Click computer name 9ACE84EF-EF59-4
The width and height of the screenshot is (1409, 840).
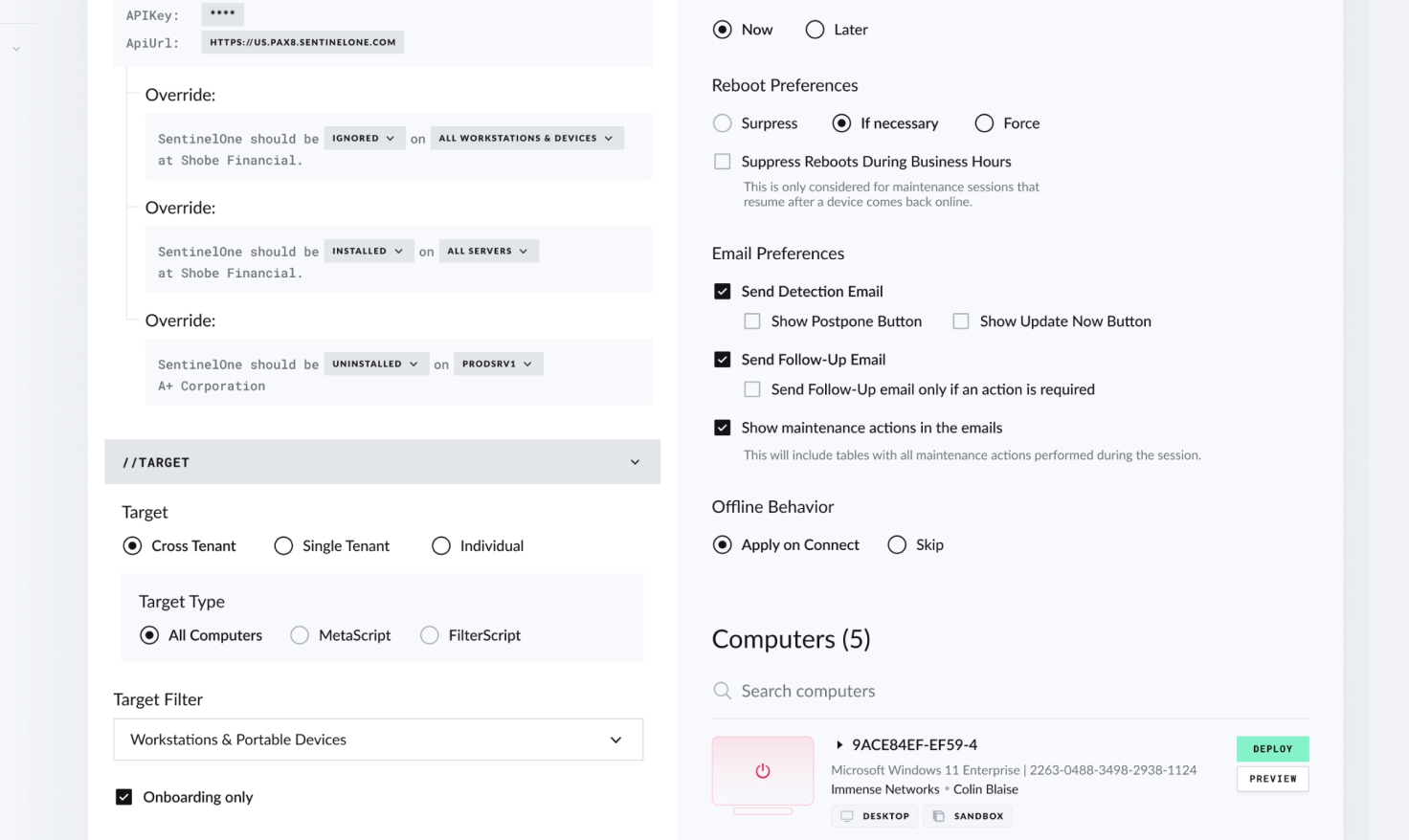click(915, 744)
